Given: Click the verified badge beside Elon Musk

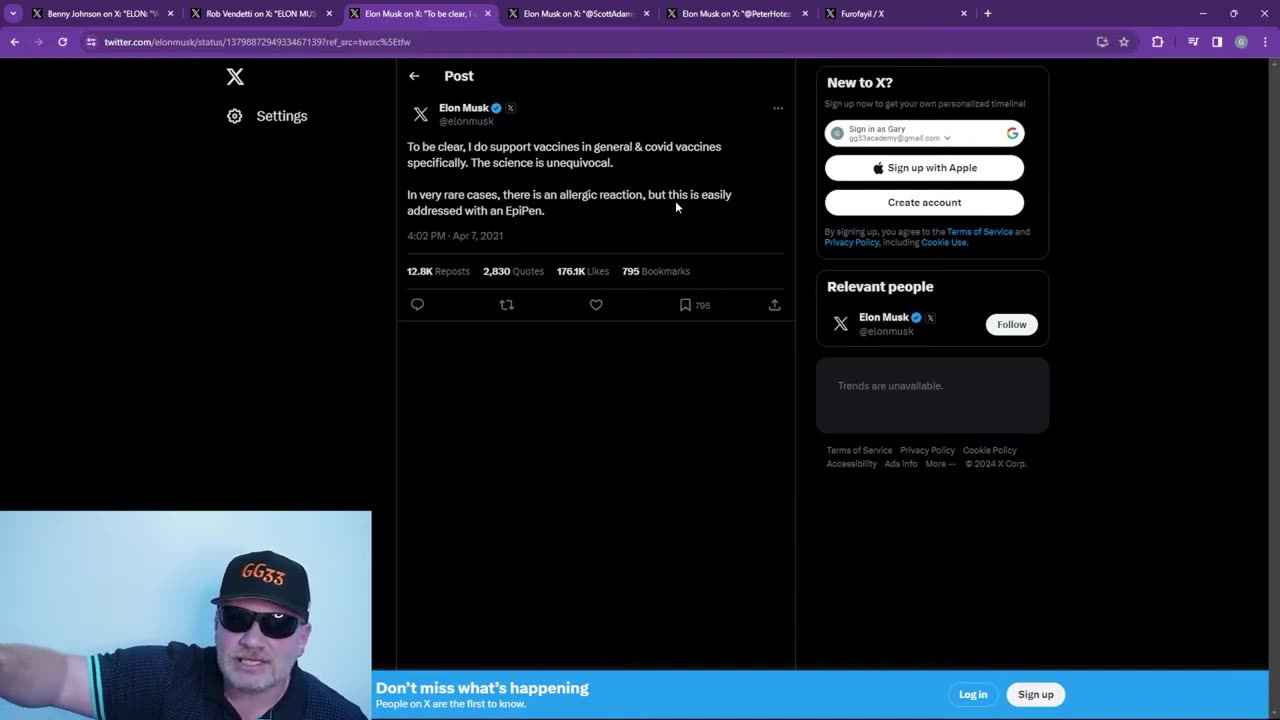Looking at the screenshot, I should (x=497, y=108).
